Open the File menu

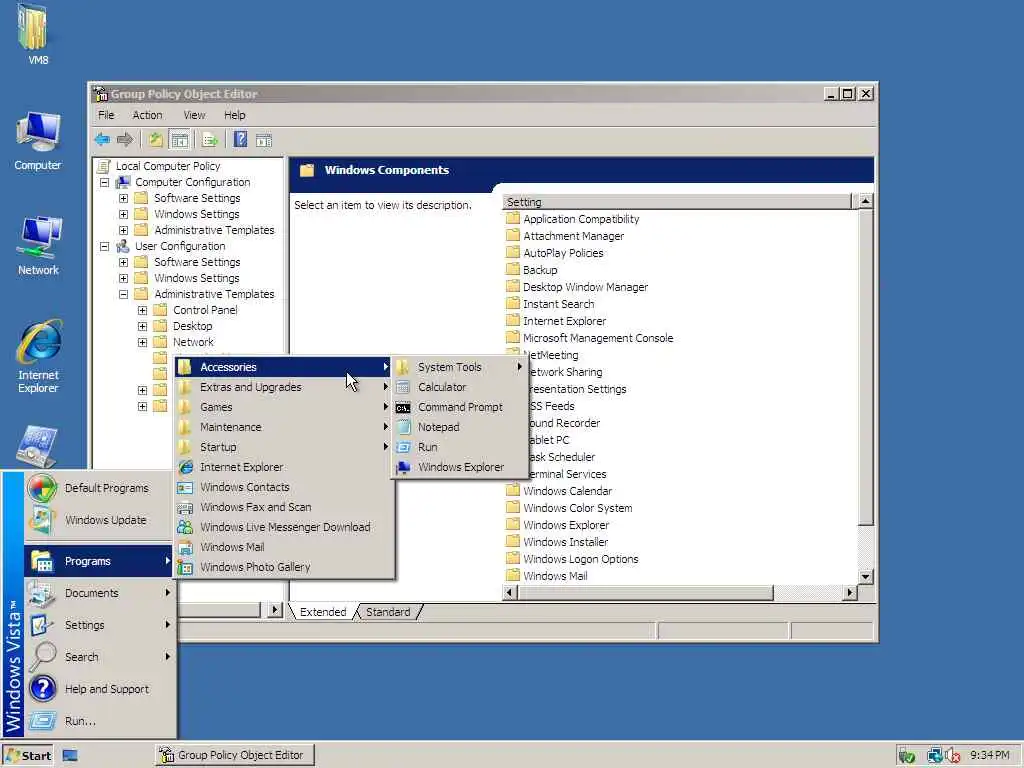pyautogui.click(x=106, y=115)
